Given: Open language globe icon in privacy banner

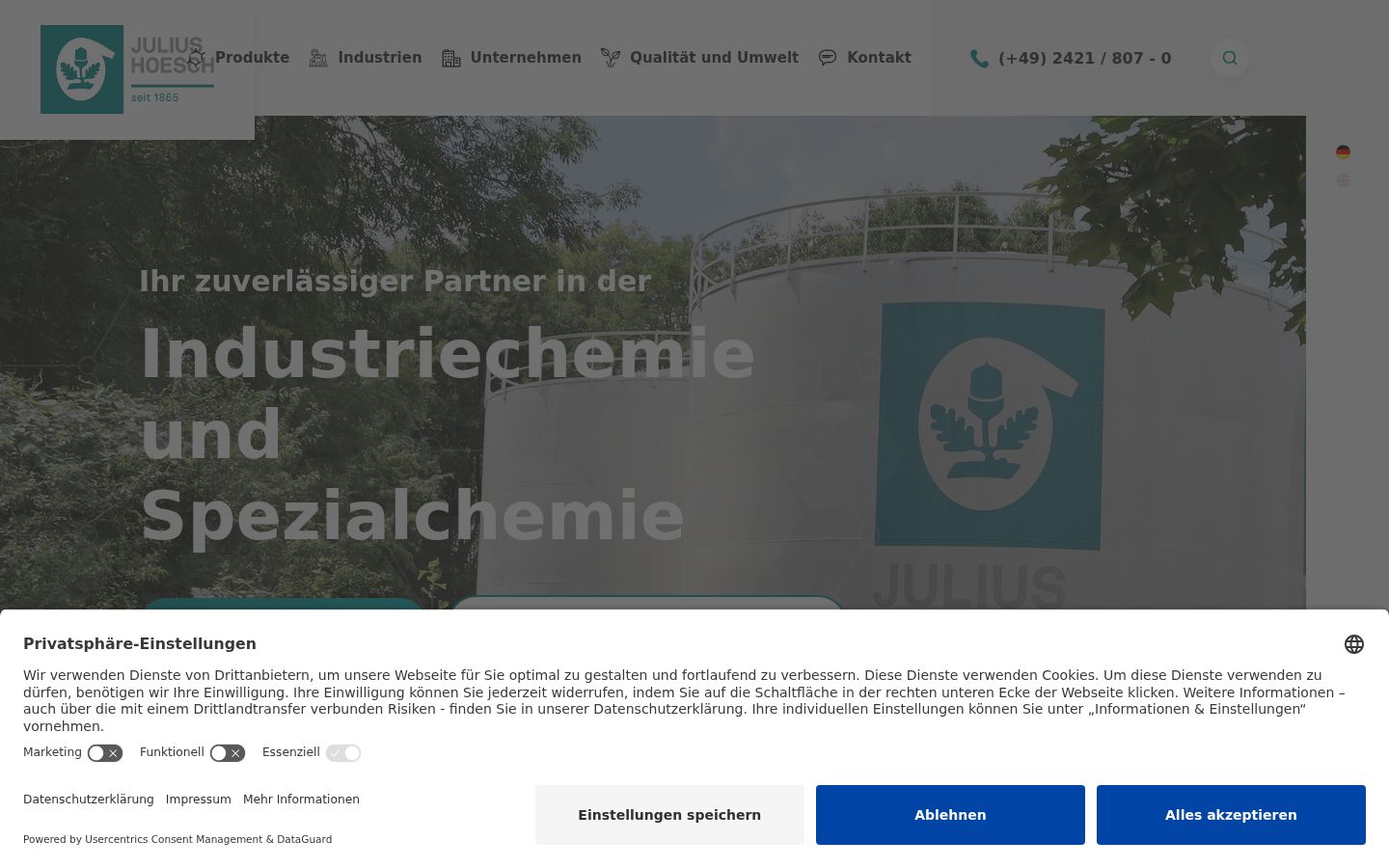Looking at the screenshot, I should tap(1354, 644).
